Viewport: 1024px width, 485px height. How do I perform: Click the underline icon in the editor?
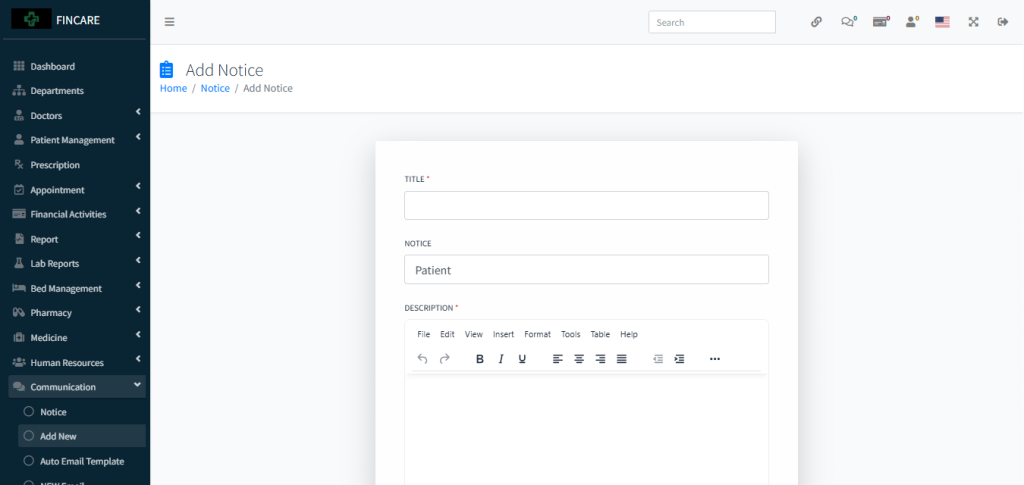pos(522,359)
